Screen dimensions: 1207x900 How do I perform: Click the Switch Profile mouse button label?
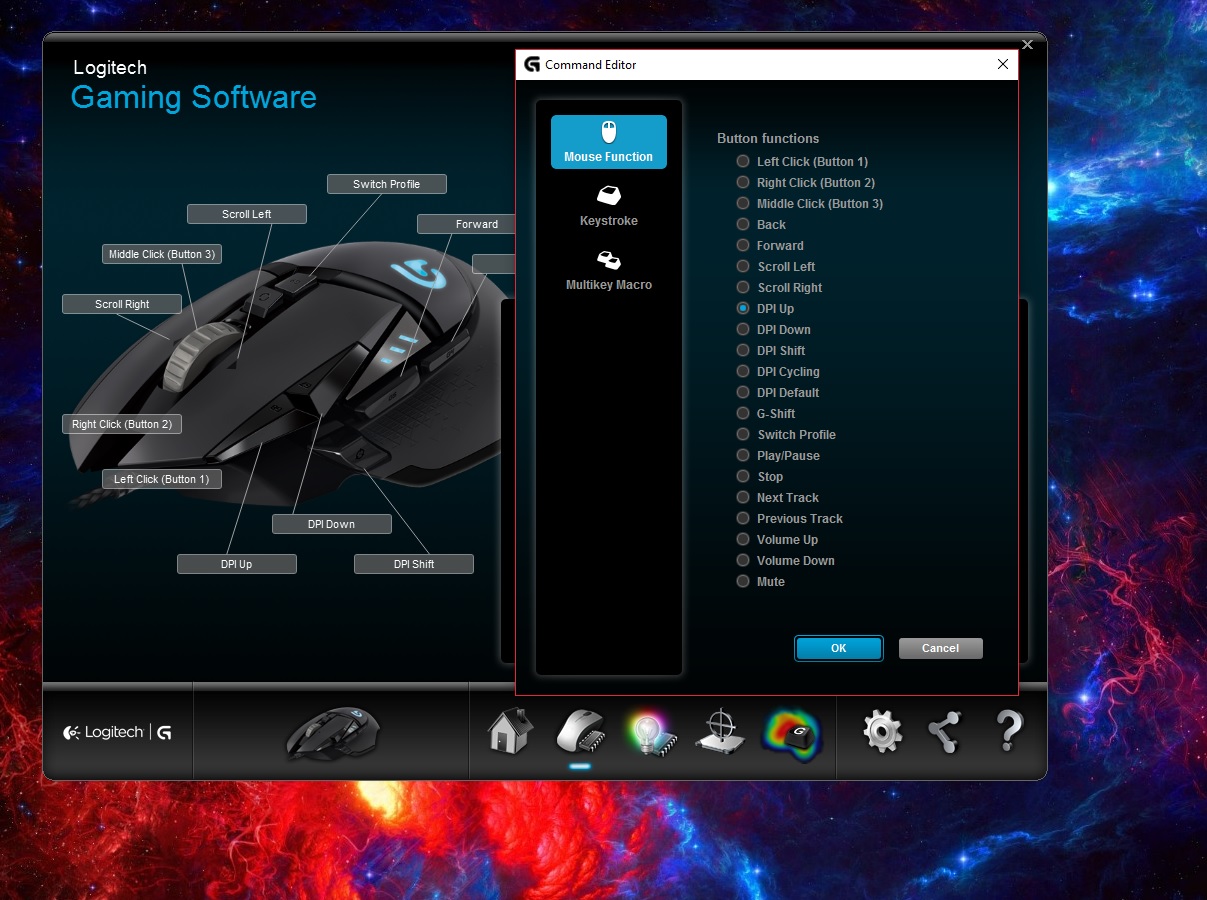click(x=387, y=184)
